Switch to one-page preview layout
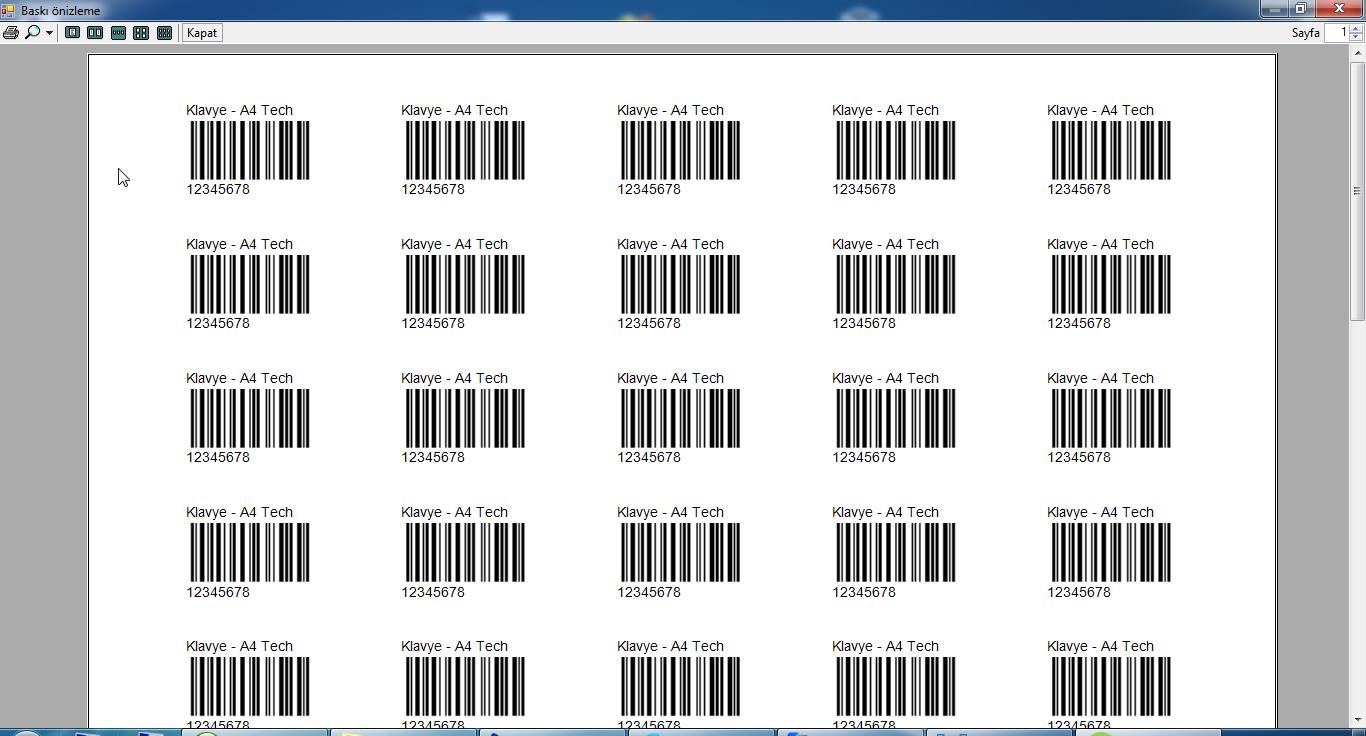 tap(72, 33)
